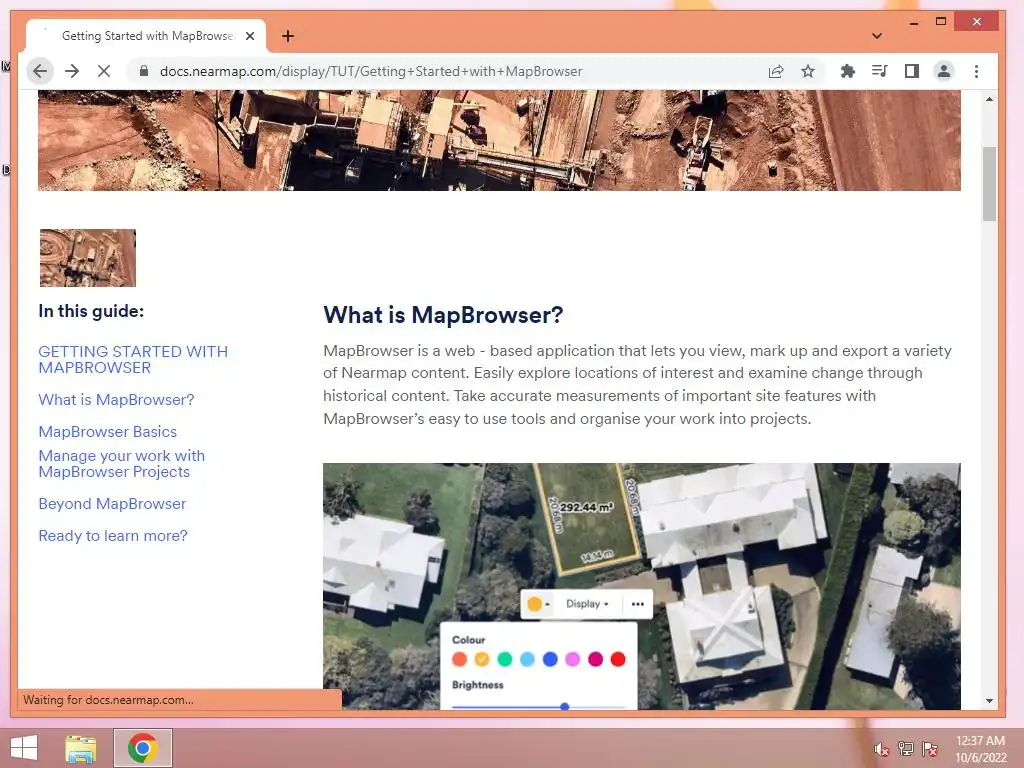Viewport: 1024px width, 768px height.
Task: Go to Beyond MapBrowser section
Action: coord(112,504)
